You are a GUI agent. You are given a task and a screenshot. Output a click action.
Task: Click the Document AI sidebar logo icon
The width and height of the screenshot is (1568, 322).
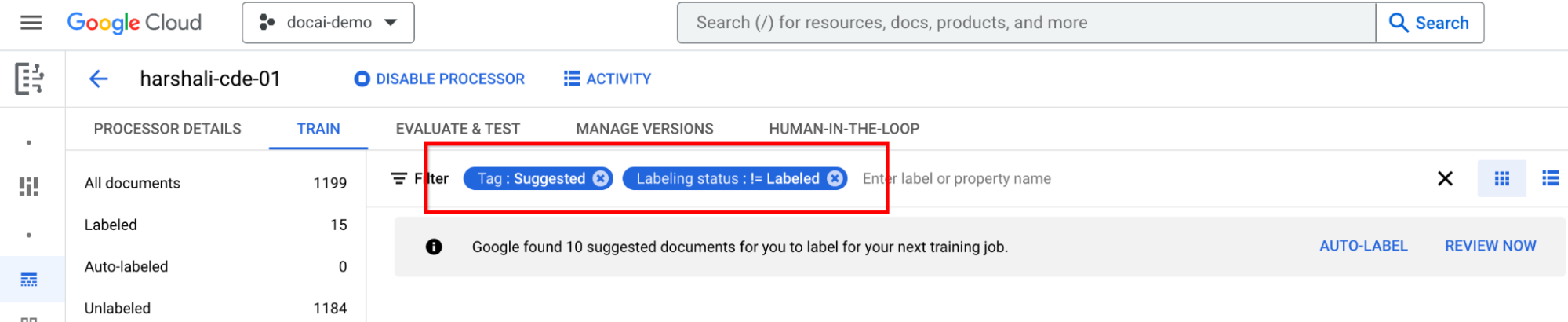click(x=29, y=79)
